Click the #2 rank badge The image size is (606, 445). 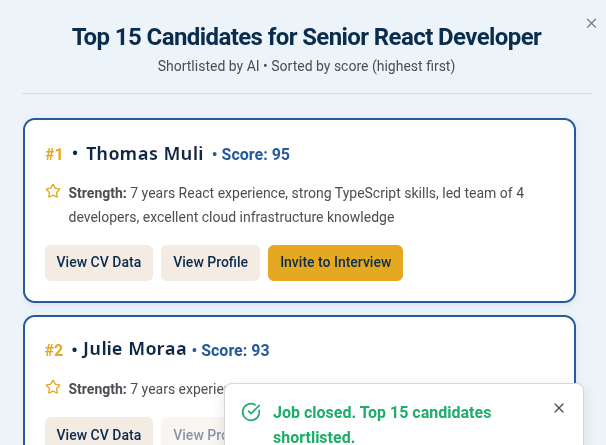click(x=54, y=351)
